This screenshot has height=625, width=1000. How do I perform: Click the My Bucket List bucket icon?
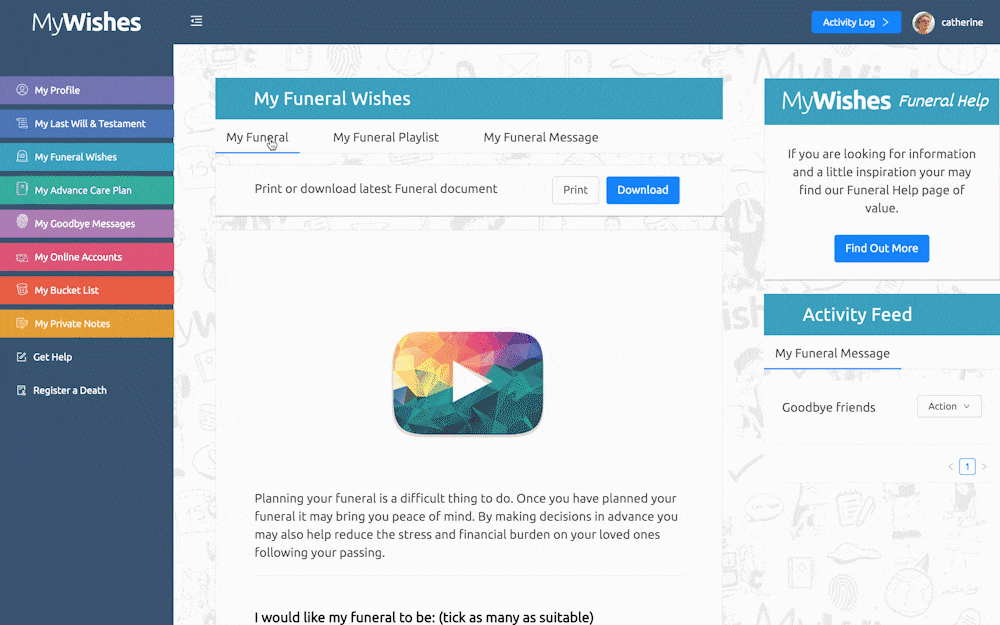tap(22, 290)
